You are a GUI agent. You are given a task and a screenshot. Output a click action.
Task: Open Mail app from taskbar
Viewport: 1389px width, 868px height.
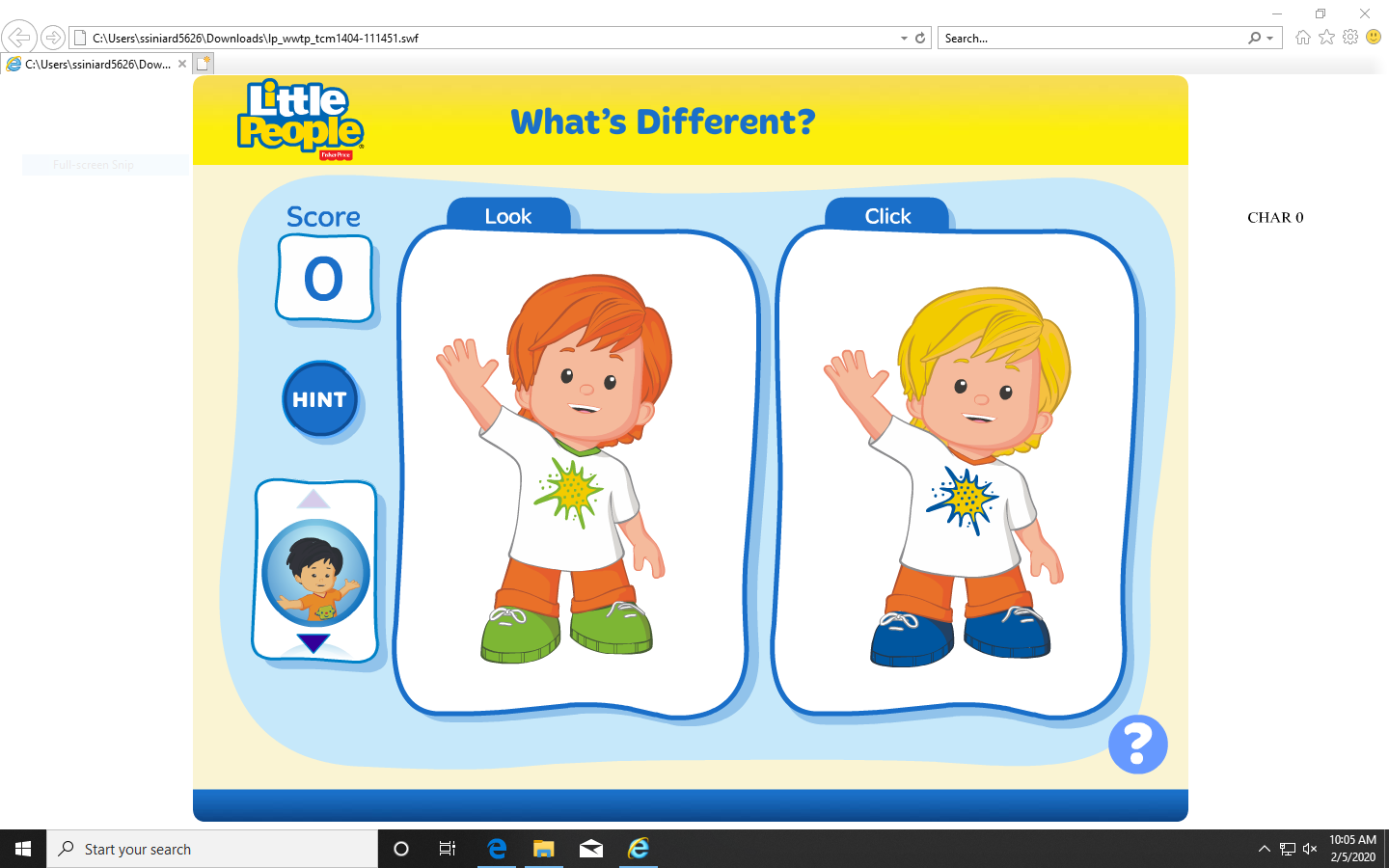tap(591, 849)
